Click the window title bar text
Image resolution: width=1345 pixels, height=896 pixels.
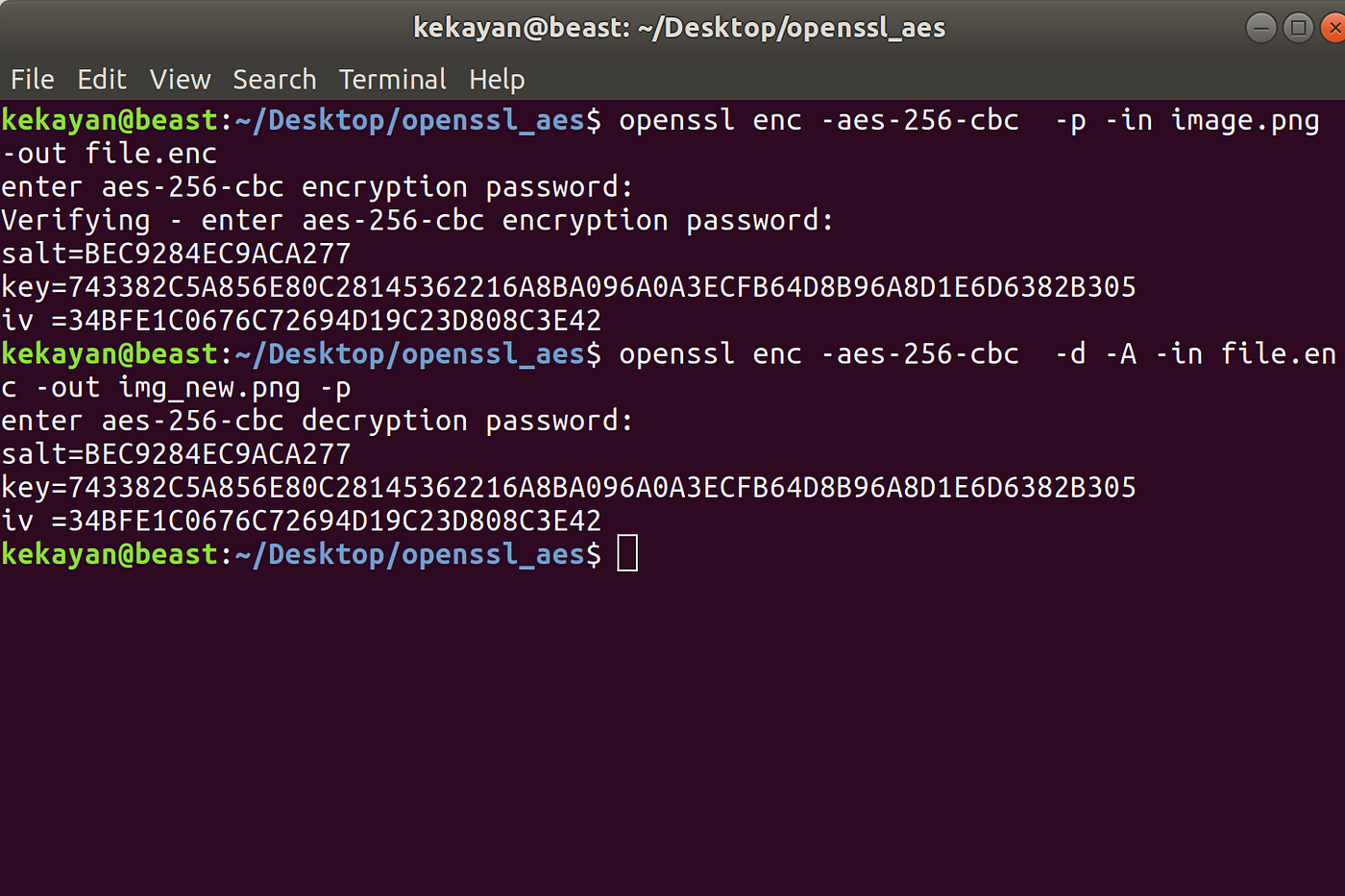tap(679, 27)
